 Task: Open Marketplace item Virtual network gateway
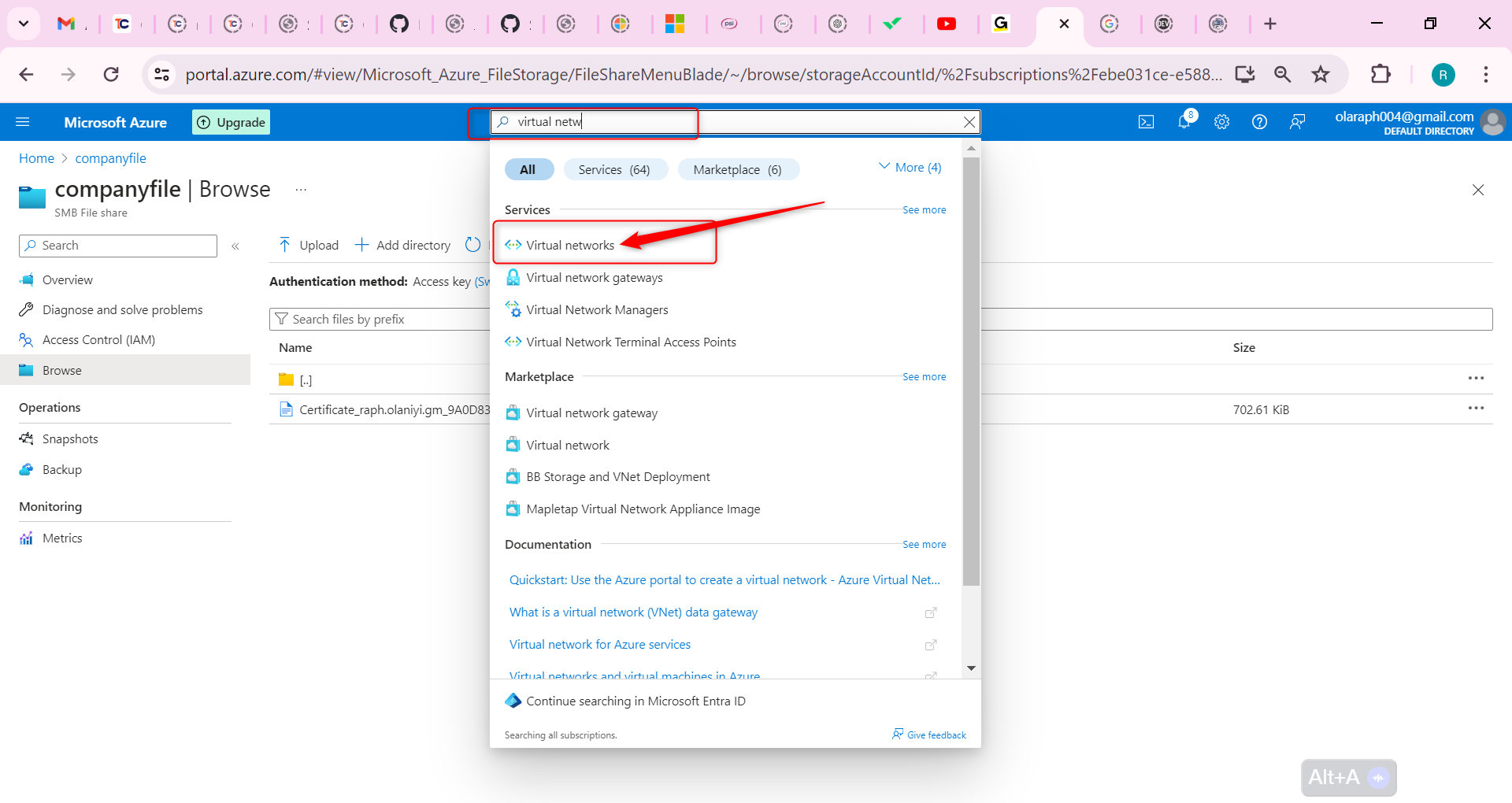[x=591, y=413]
